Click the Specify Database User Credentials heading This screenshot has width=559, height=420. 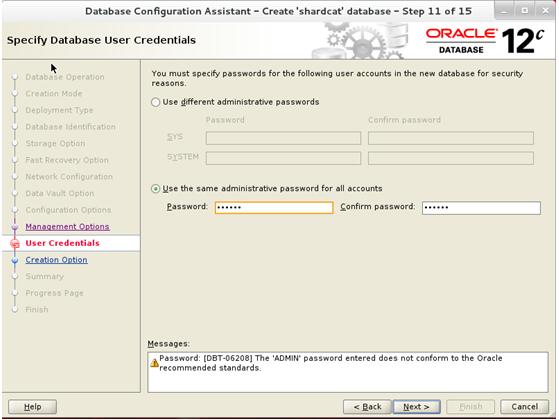pyautogui.click(x=101, y=40)
